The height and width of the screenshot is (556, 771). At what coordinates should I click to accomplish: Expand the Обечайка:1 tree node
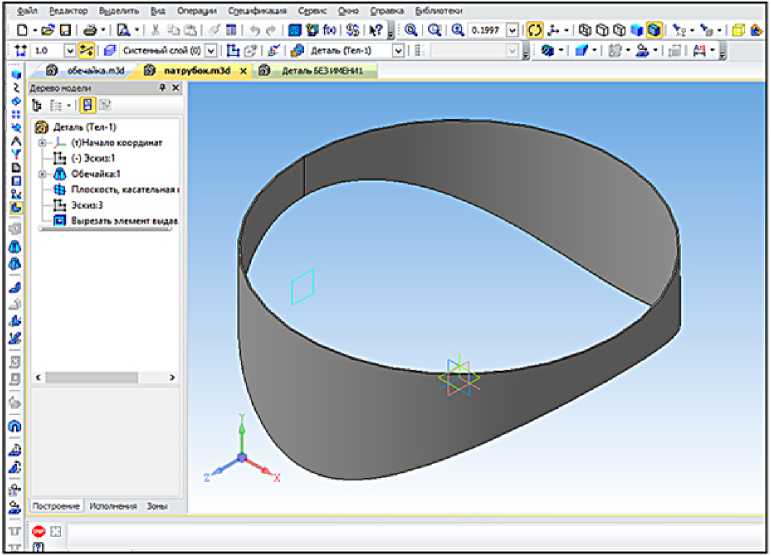[41, 174]
